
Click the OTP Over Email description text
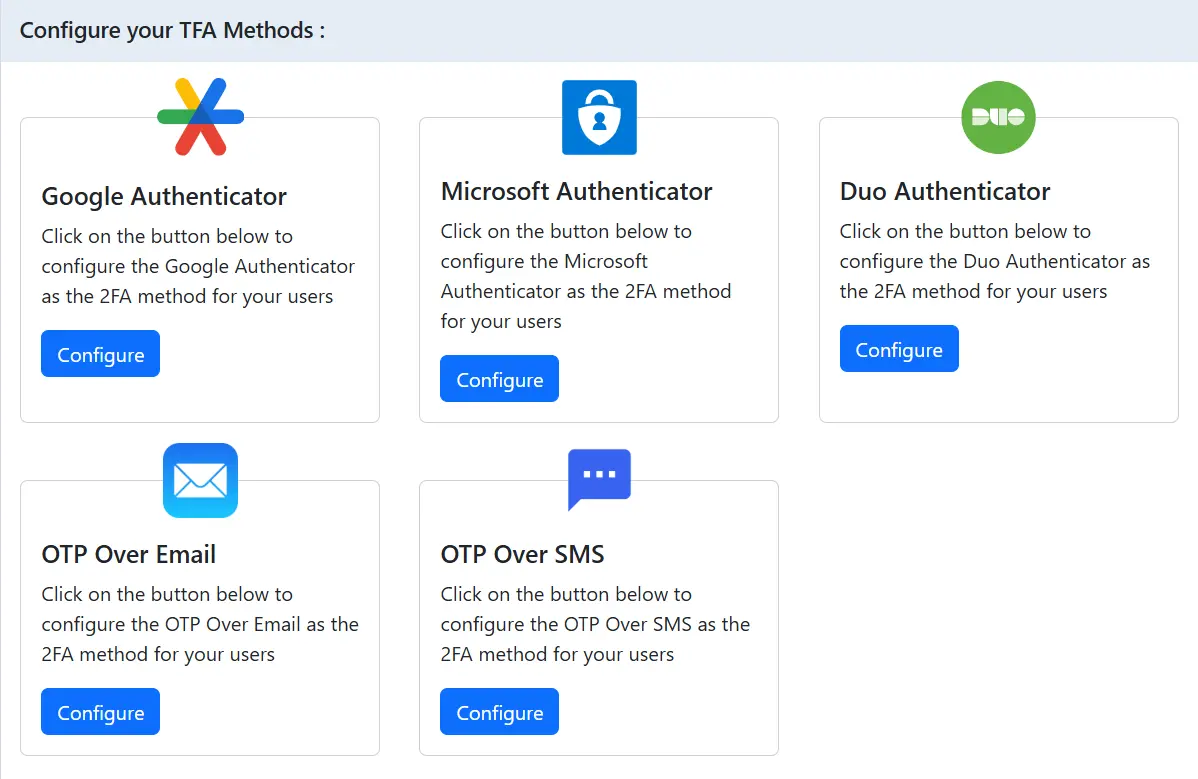click(200, 624)
